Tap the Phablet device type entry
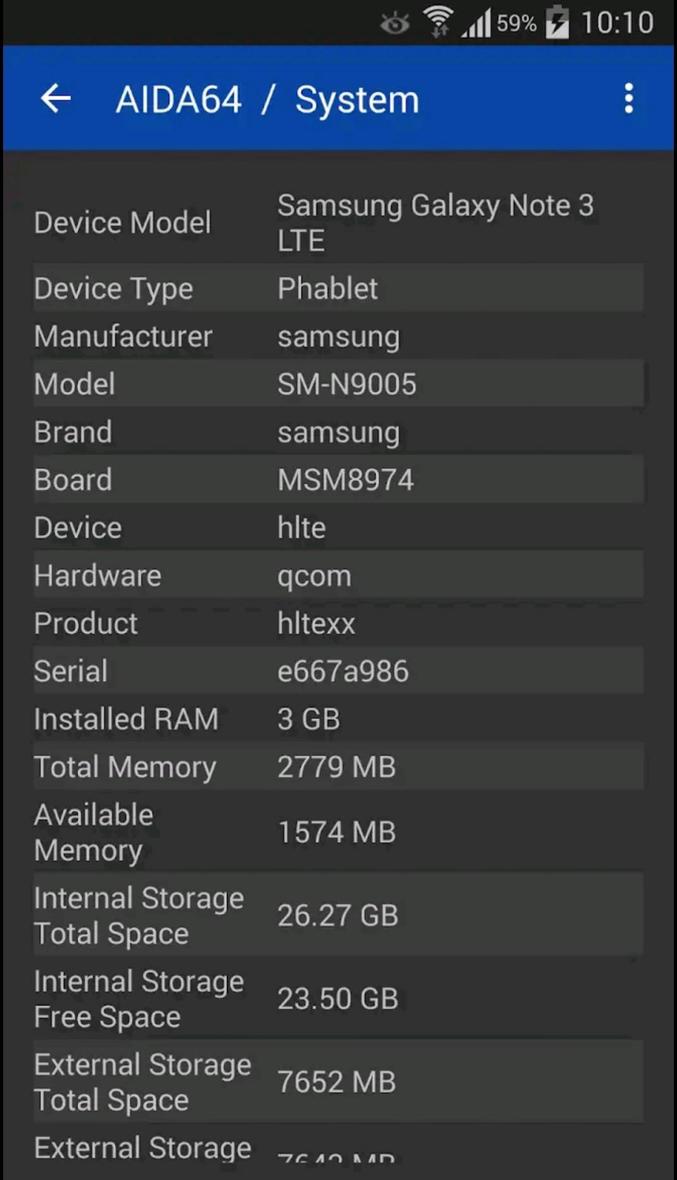The image size is (677, 1180). (338, 289)
